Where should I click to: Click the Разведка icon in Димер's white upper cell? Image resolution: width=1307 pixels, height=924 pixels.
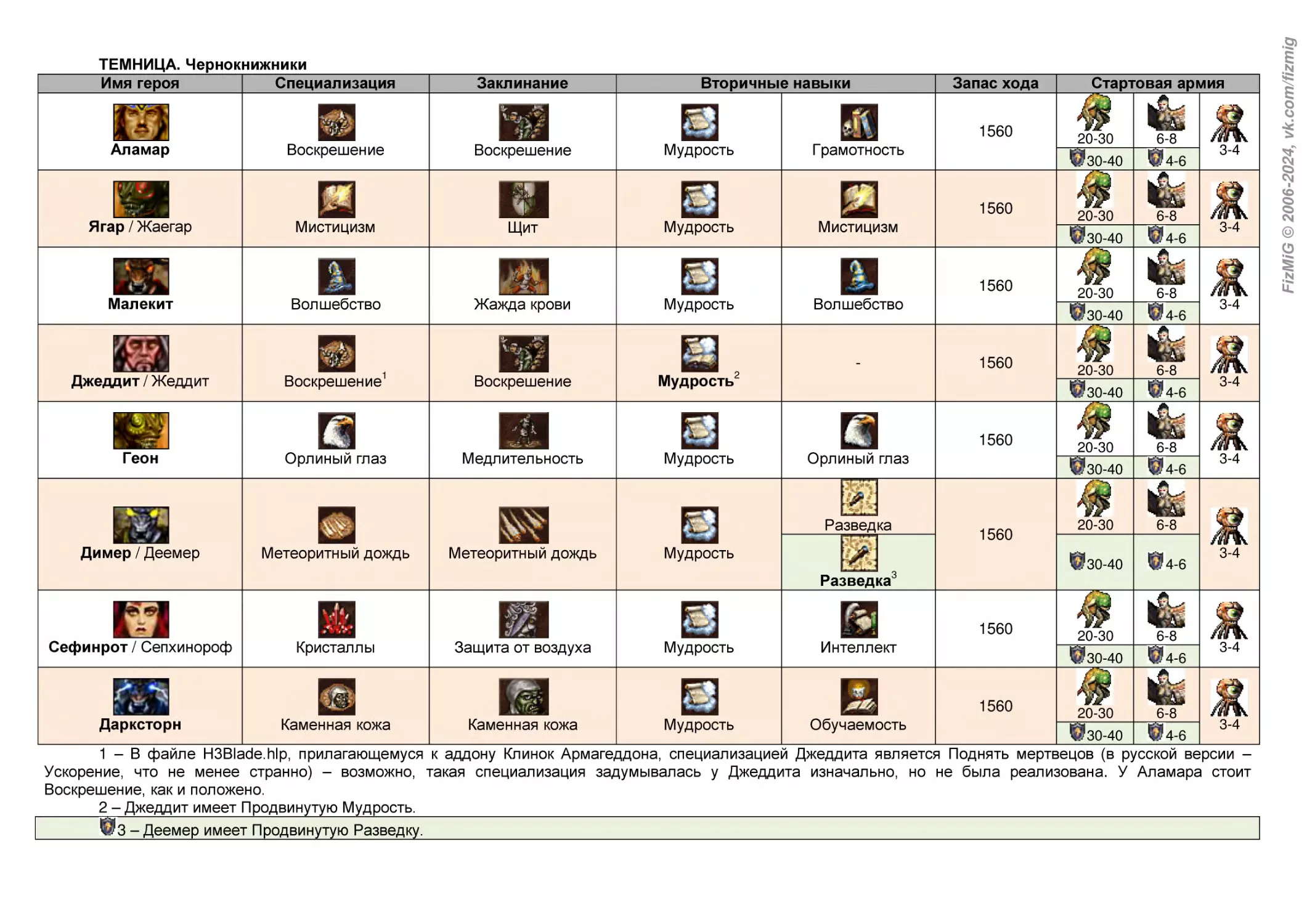[x=859, y=497]
